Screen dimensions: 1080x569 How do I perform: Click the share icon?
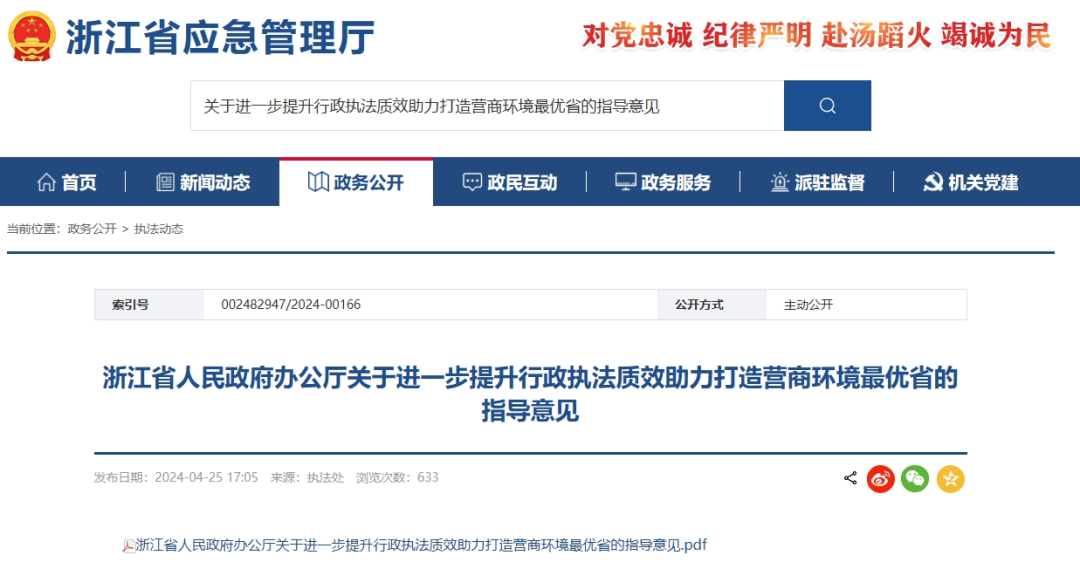851,478
